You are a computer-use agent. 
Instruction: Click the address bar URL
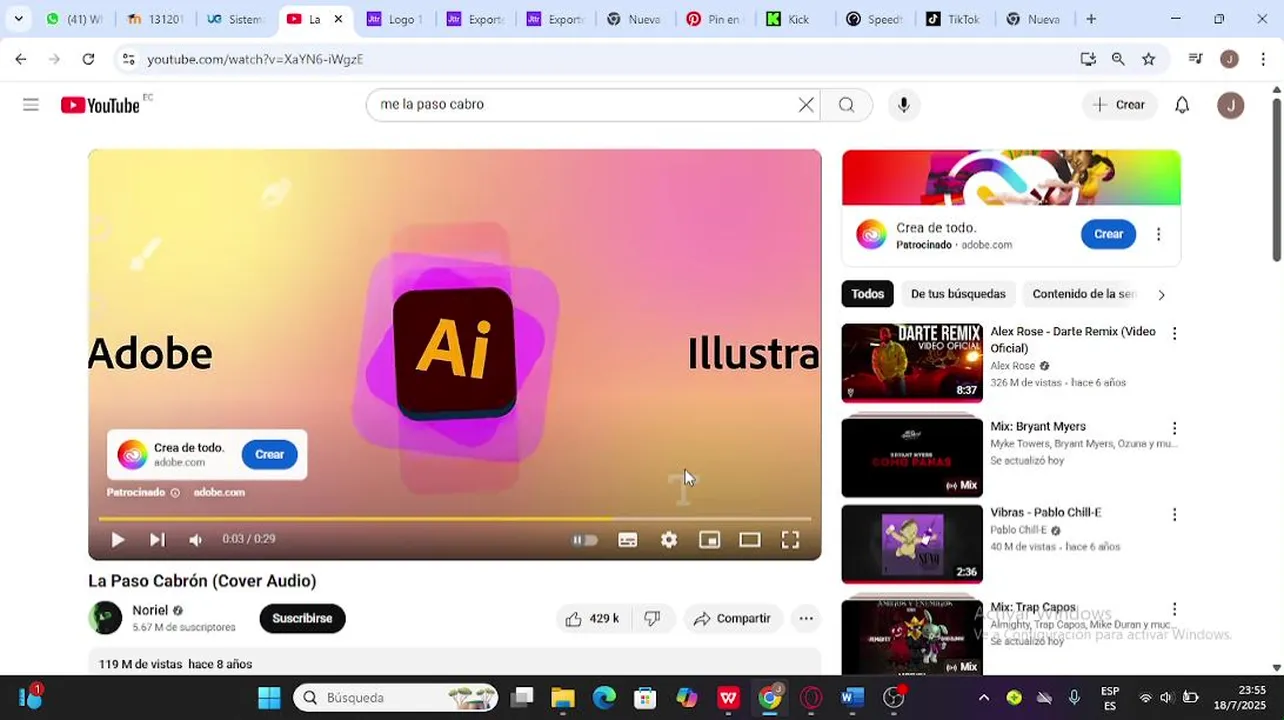point(255,59)
